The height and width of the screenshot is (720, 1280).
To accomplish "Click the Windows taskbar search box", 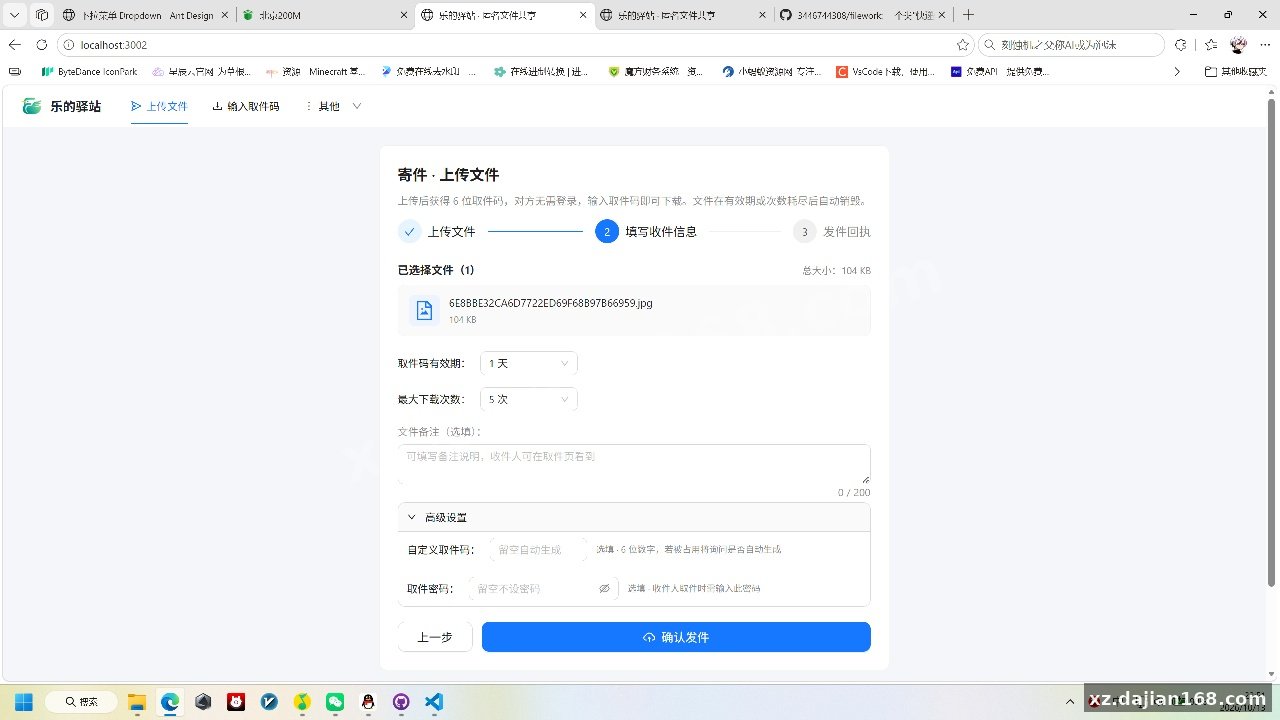I will coord(81,701).
